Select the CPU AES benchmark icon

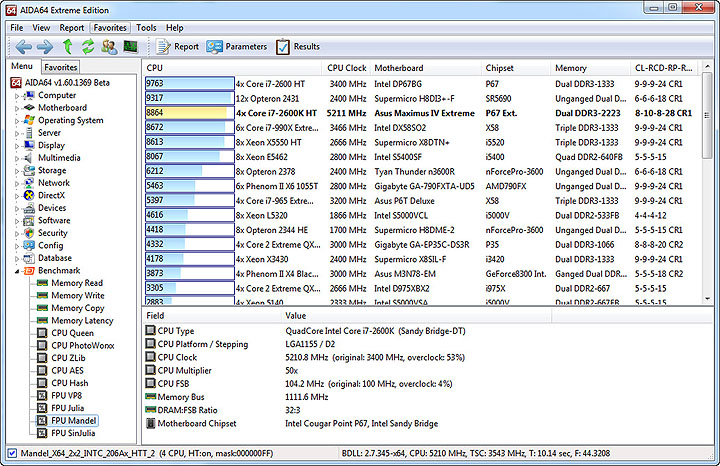42,370
